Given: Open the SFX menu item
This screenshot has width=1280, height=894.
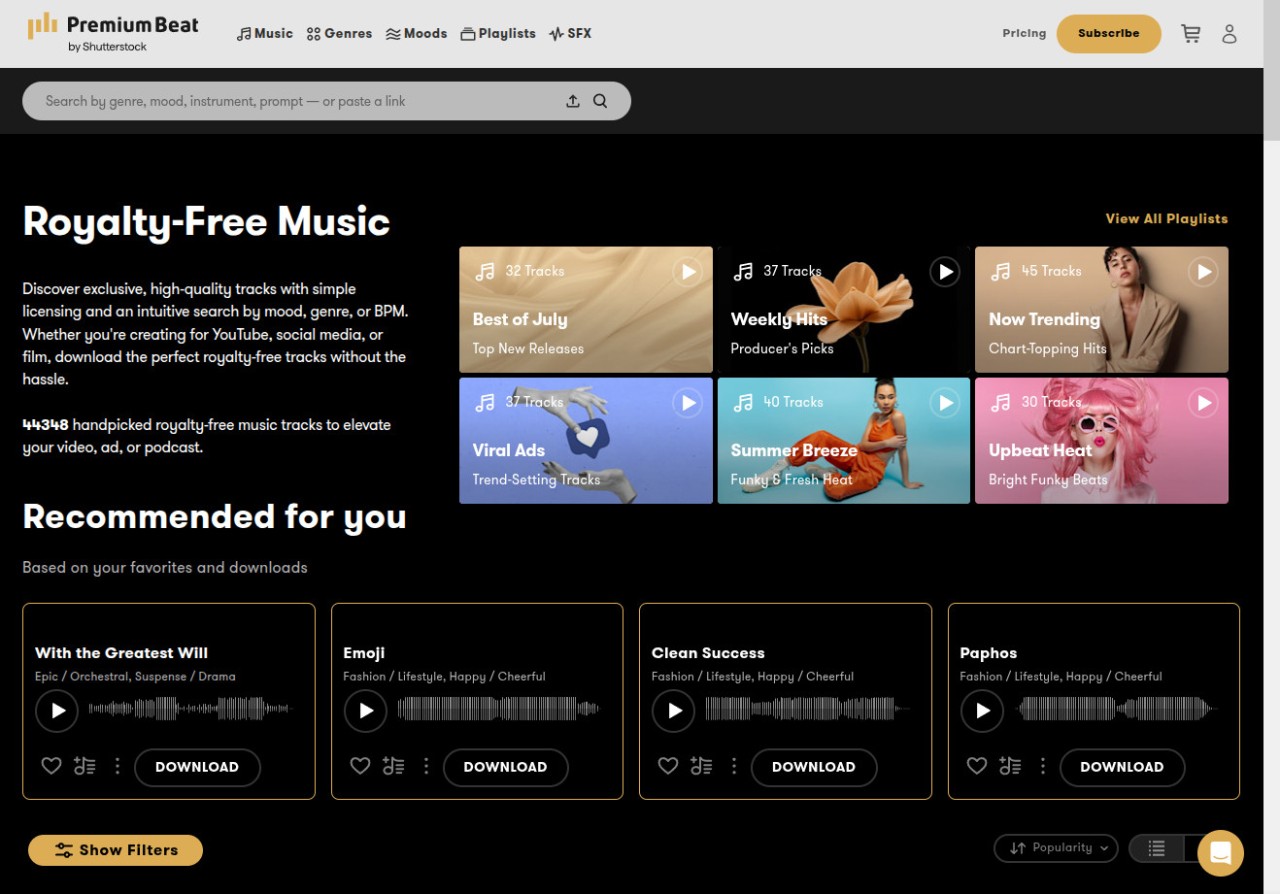Looking at the screenshot, I should coord(570,33).
